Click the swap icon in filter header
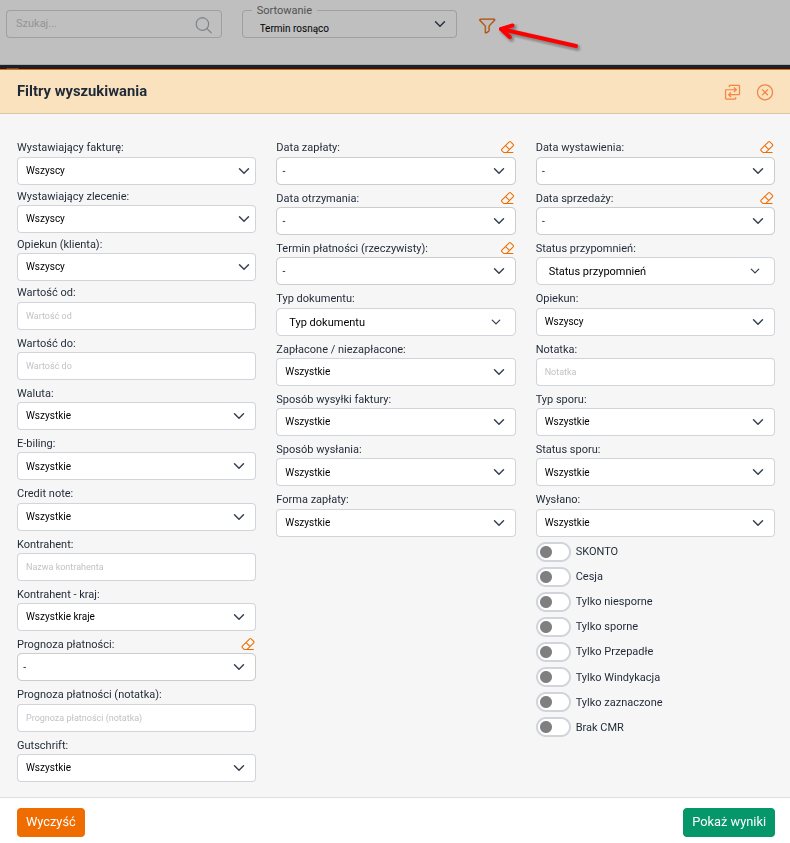This screenshot has height=843, width=790. click(x=733, y=92)
